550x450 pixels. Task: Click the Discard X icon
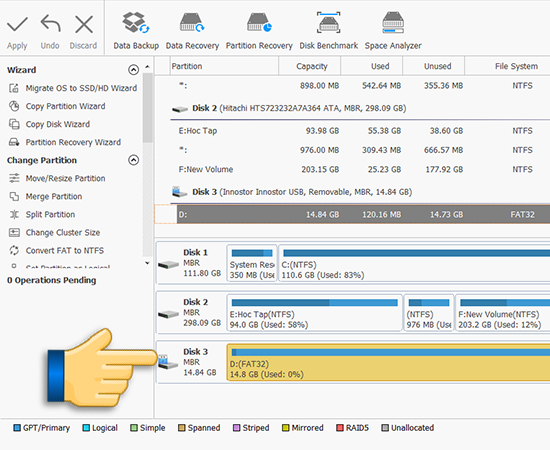pyautogui.click(x=84, y=24)
